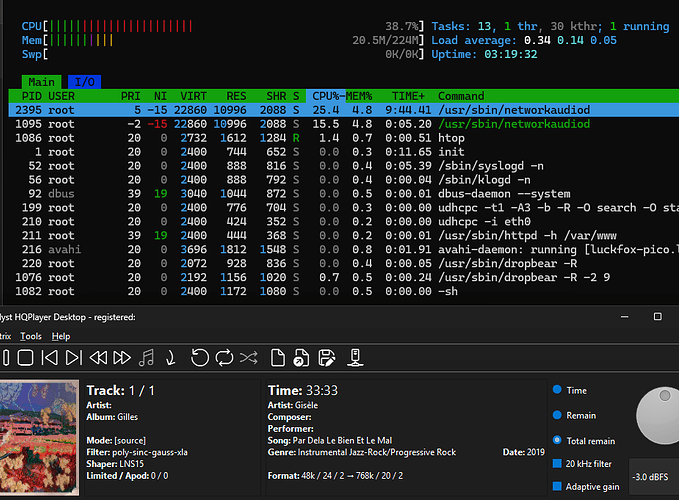679x500 pixels.
Task: Select PID 1095 green networkaudiod process row
Action: (x=344, y=124)
